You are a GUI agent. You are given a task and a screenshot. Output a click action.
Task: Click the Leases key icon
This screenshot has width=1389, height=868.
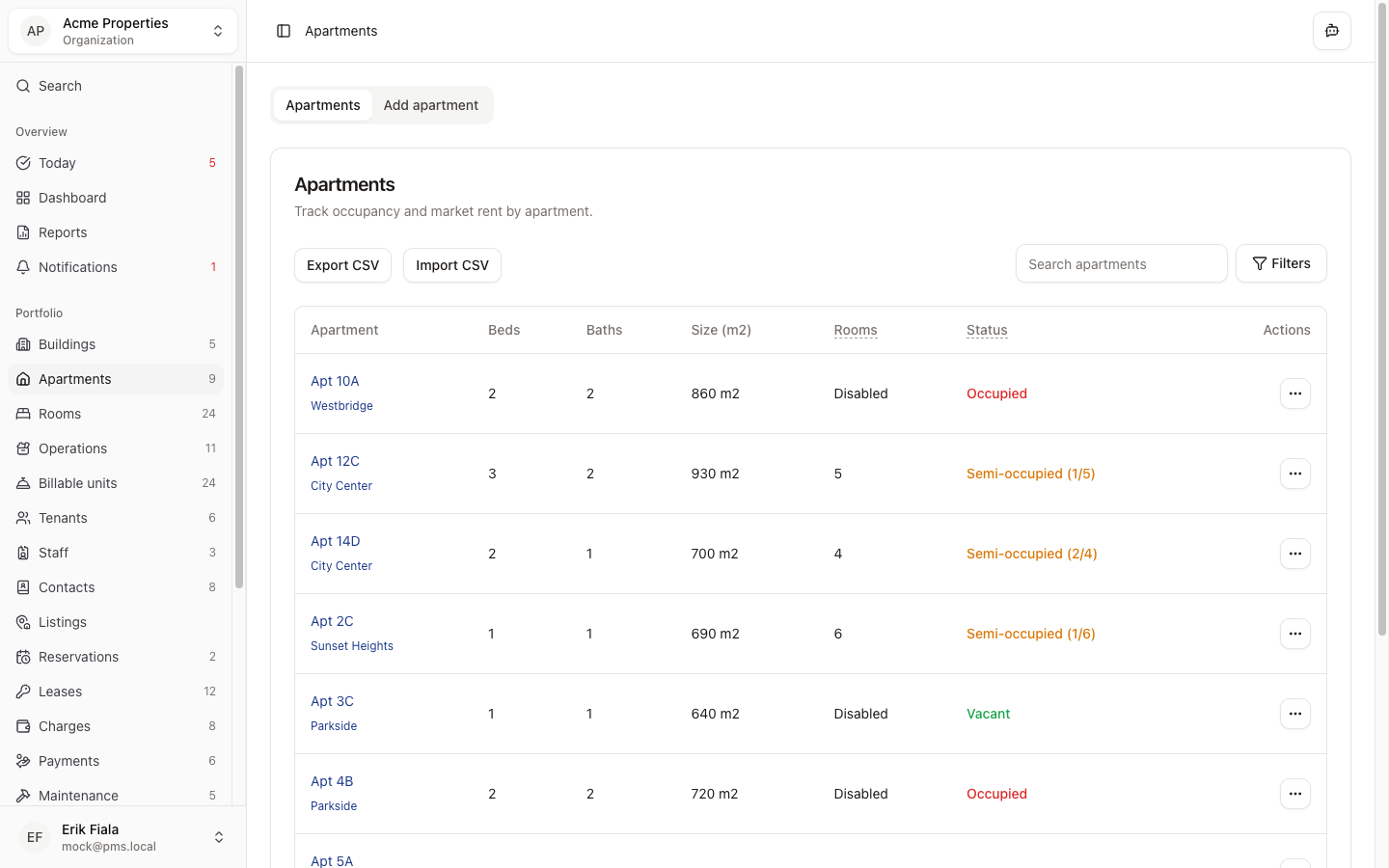pos(23,692)
